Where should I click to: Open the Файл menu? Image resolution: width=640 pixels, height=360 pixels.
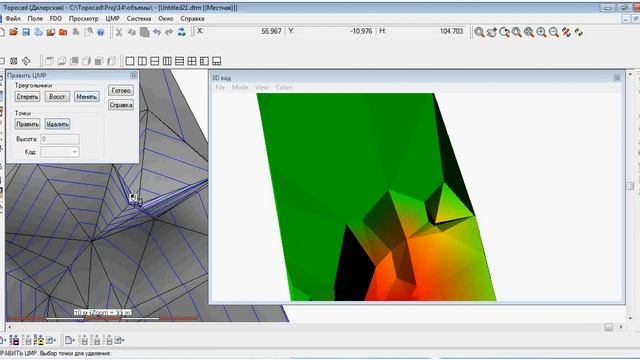(13, 19)
